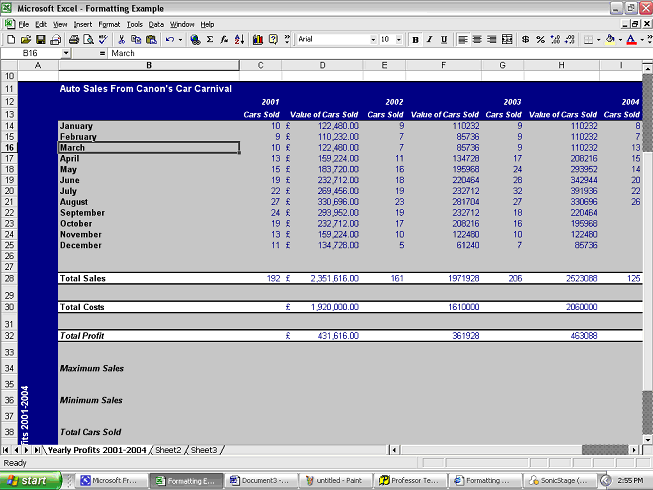The height and width of the screenshot is (490, 653).
Task: Apply Currency style to the selection
Action: click(x=526, y=39)
